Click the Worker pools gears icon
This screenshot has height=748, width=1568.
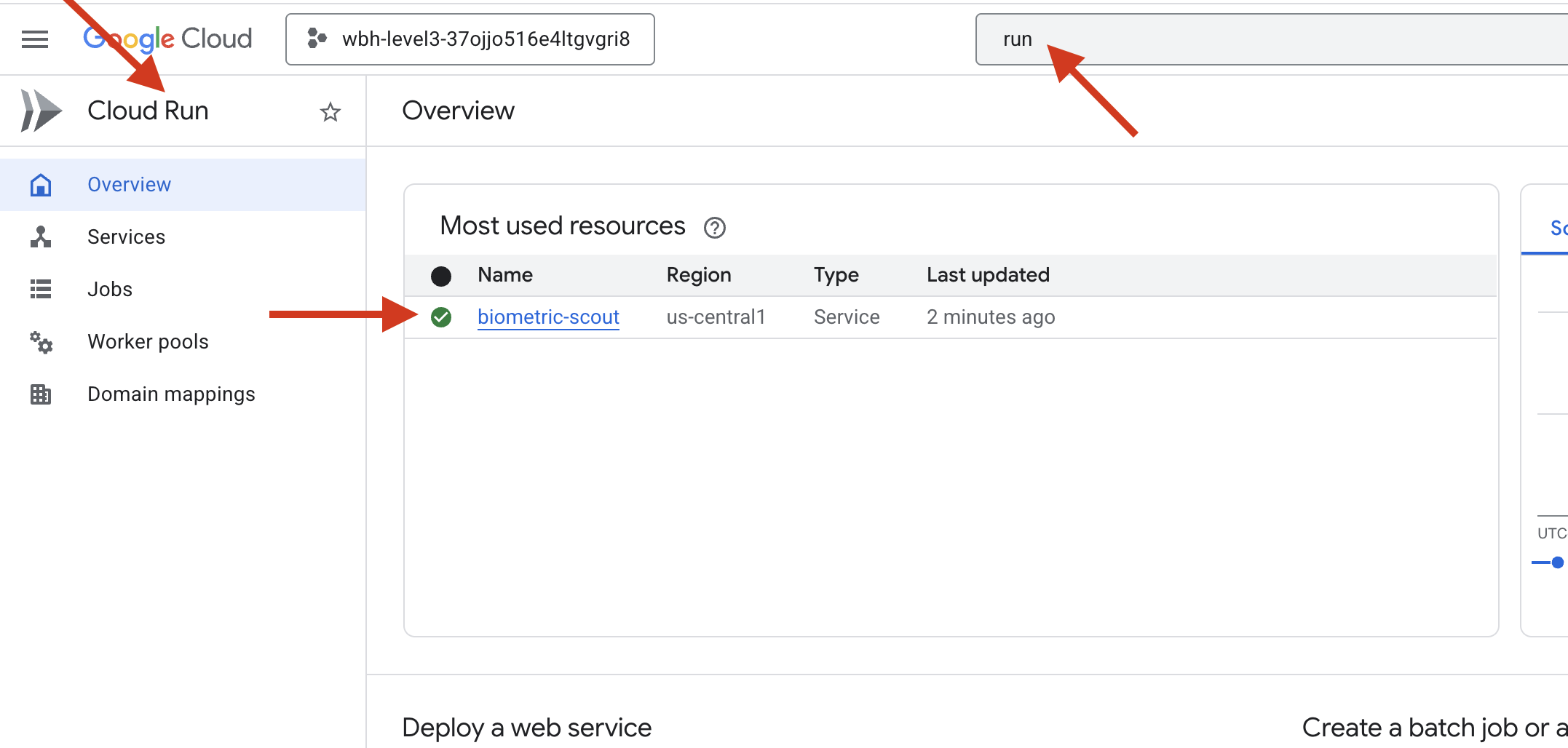coord(41,342)
